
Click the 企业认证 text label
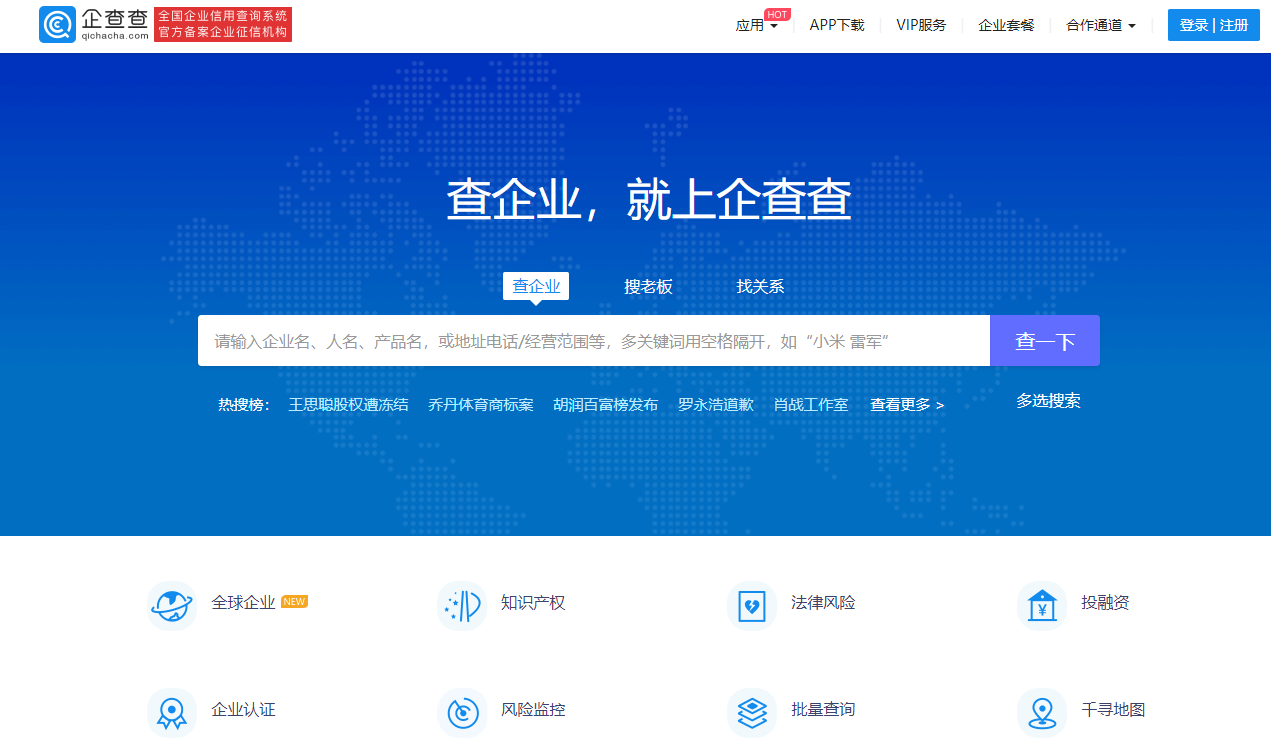tap(243, 710)
